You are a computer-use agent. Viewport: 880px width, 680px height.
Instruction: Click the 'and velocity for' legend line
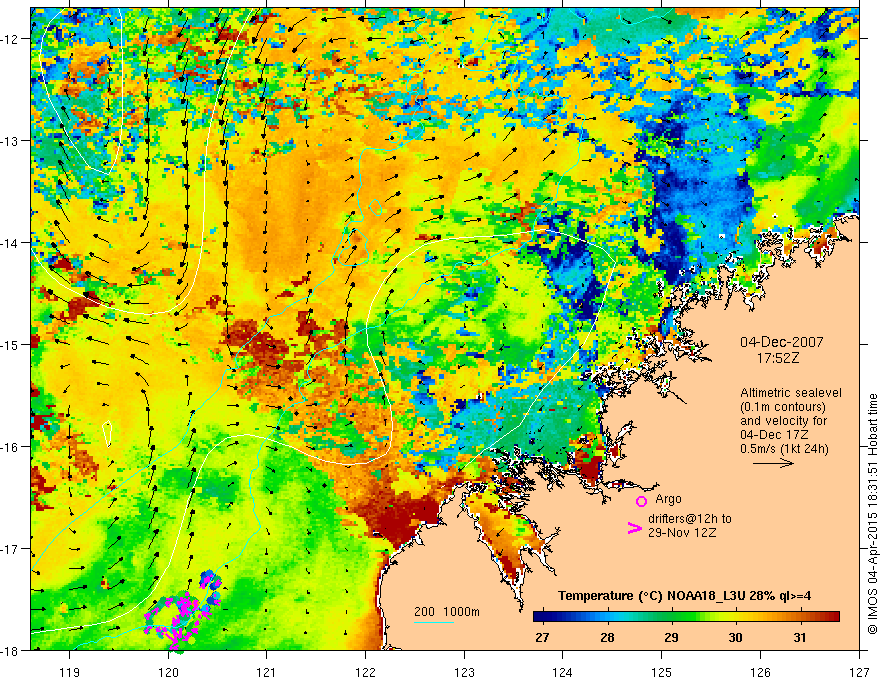coord(783,421)
